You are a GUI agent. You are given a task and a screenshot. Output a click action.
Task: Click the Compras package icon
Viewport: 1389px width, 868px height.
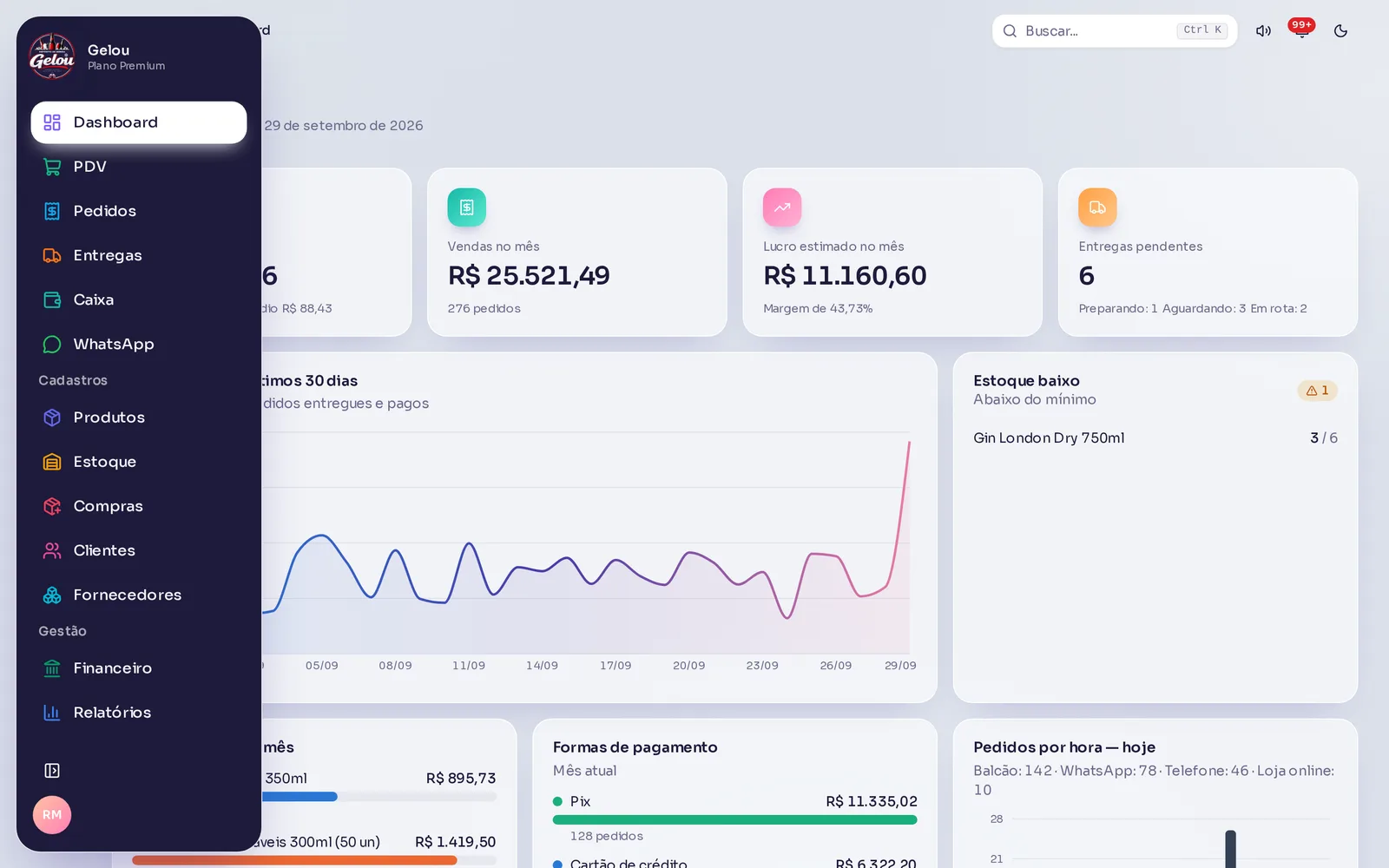coord(52,506)
